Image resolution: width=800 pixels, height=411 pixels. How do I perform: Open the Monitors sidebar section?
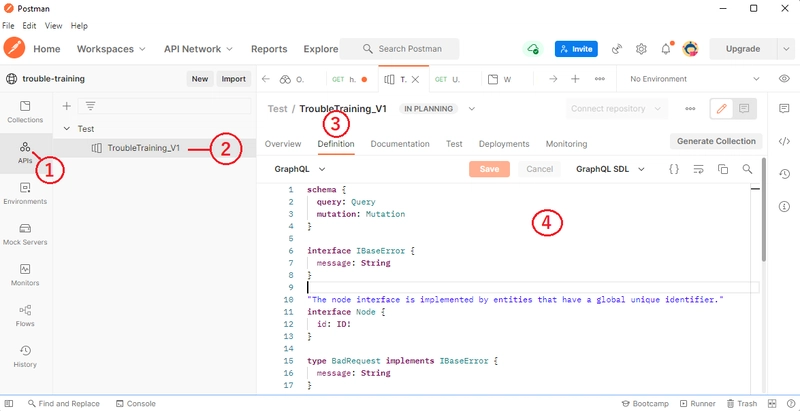click(x=25, y=274)
